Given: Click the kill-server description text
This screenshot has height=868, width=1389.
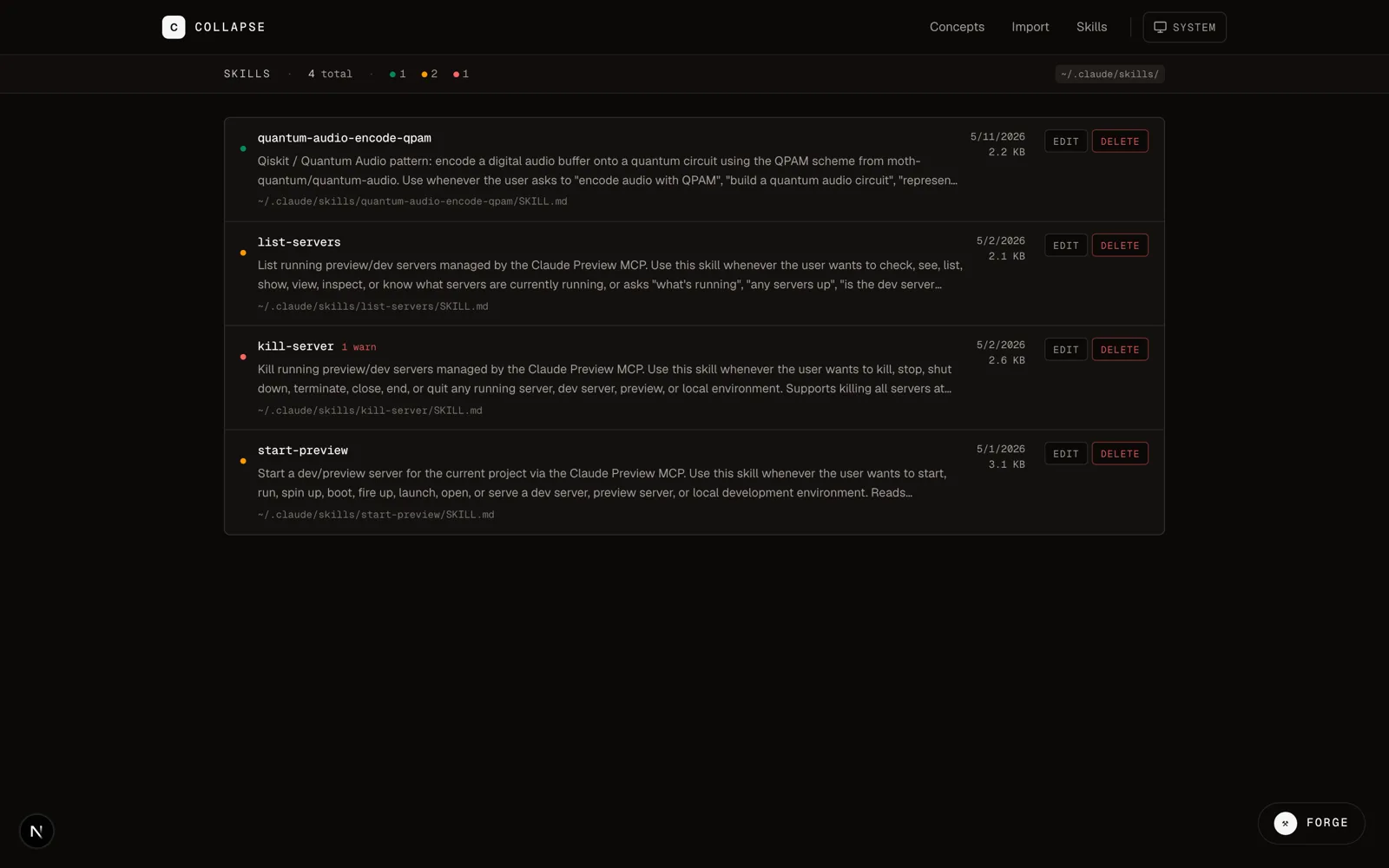Looking at the screenshot, I should point(605,379).
